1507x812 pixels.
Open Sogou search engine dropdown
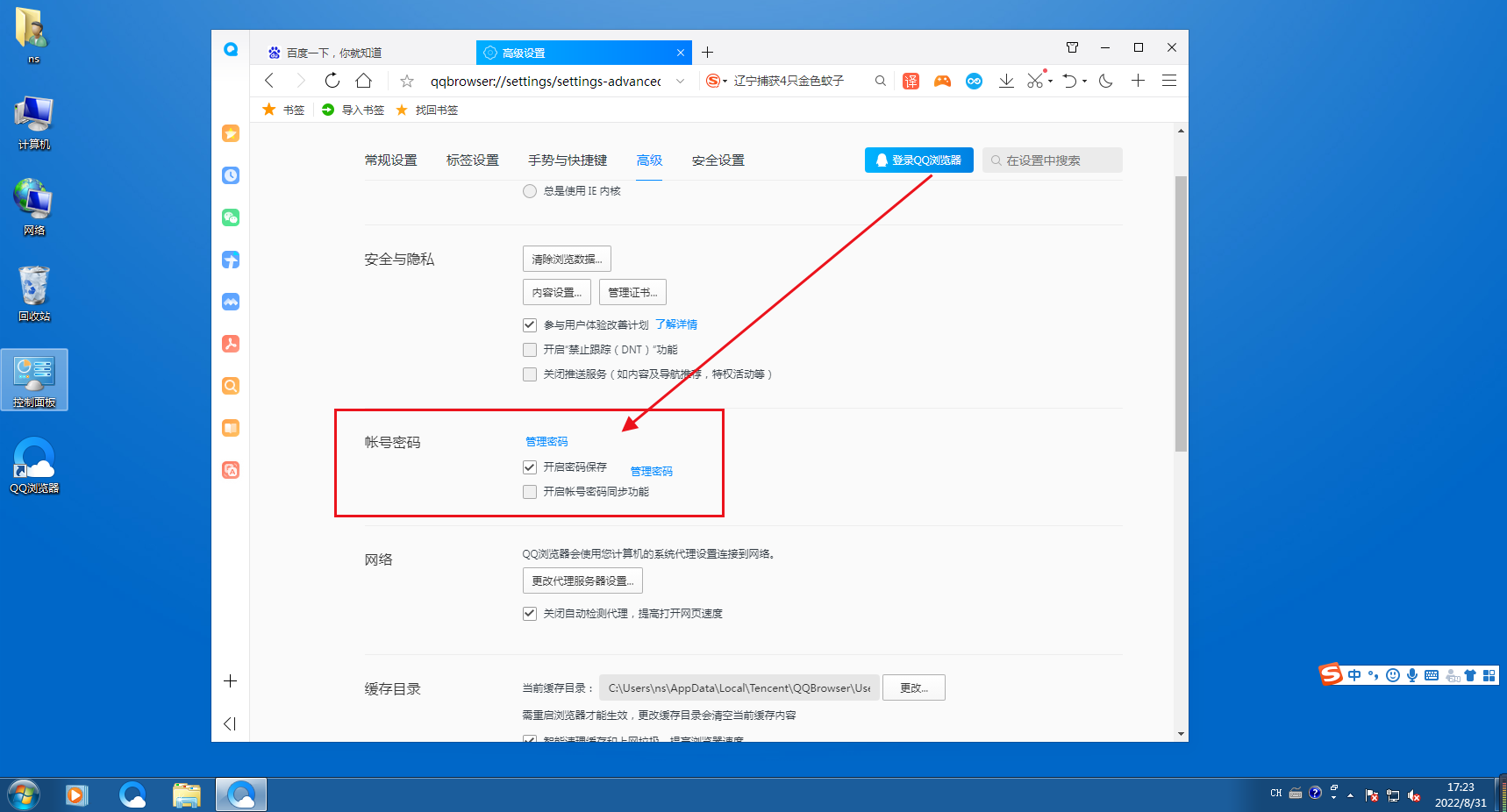click(718, 81)
